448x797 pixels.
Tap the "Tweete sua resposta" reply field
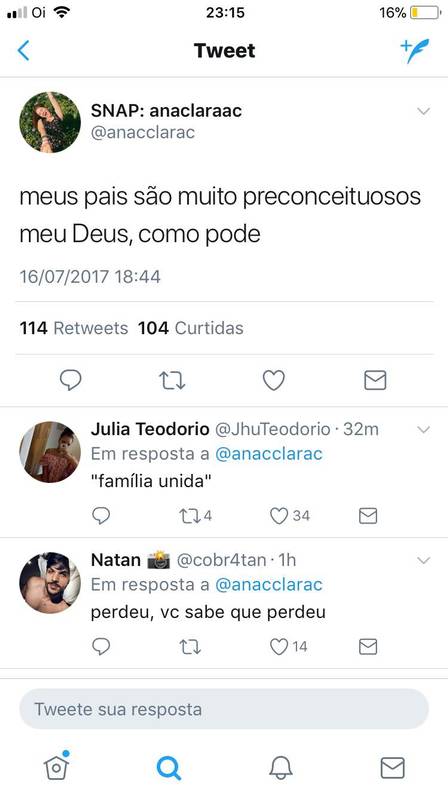[224, 709]
